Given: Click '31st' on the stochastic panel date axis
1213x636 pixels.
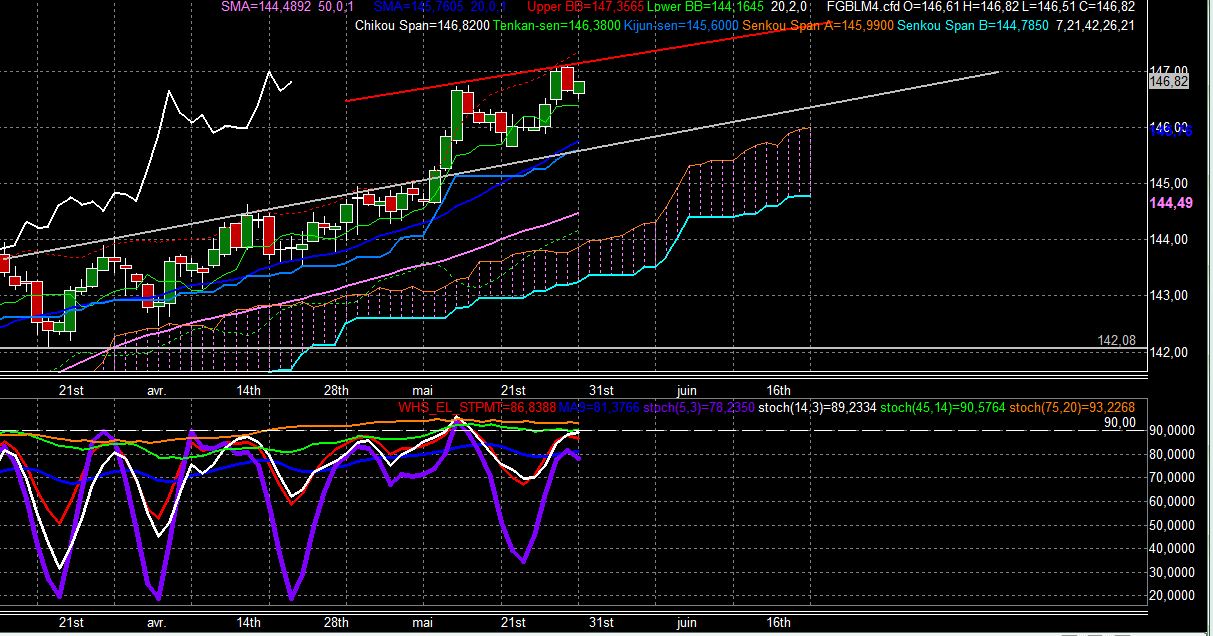Looking at the screenshot, I should (x=600, y=623).
